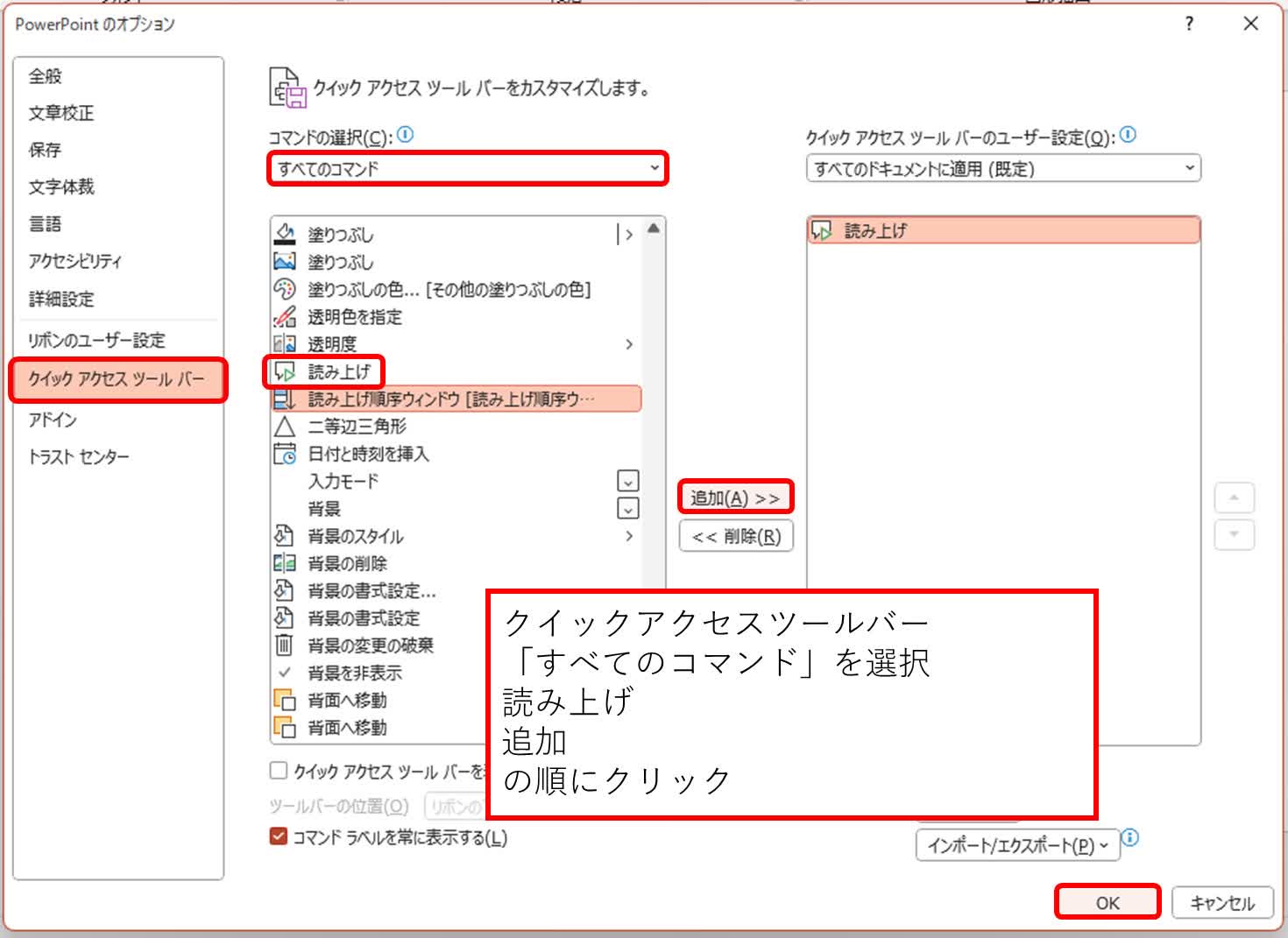Click the 背景の書式設定... icon
This screenshot has width=1288, height=938.
pyautogui.click(x=285, y=590)
